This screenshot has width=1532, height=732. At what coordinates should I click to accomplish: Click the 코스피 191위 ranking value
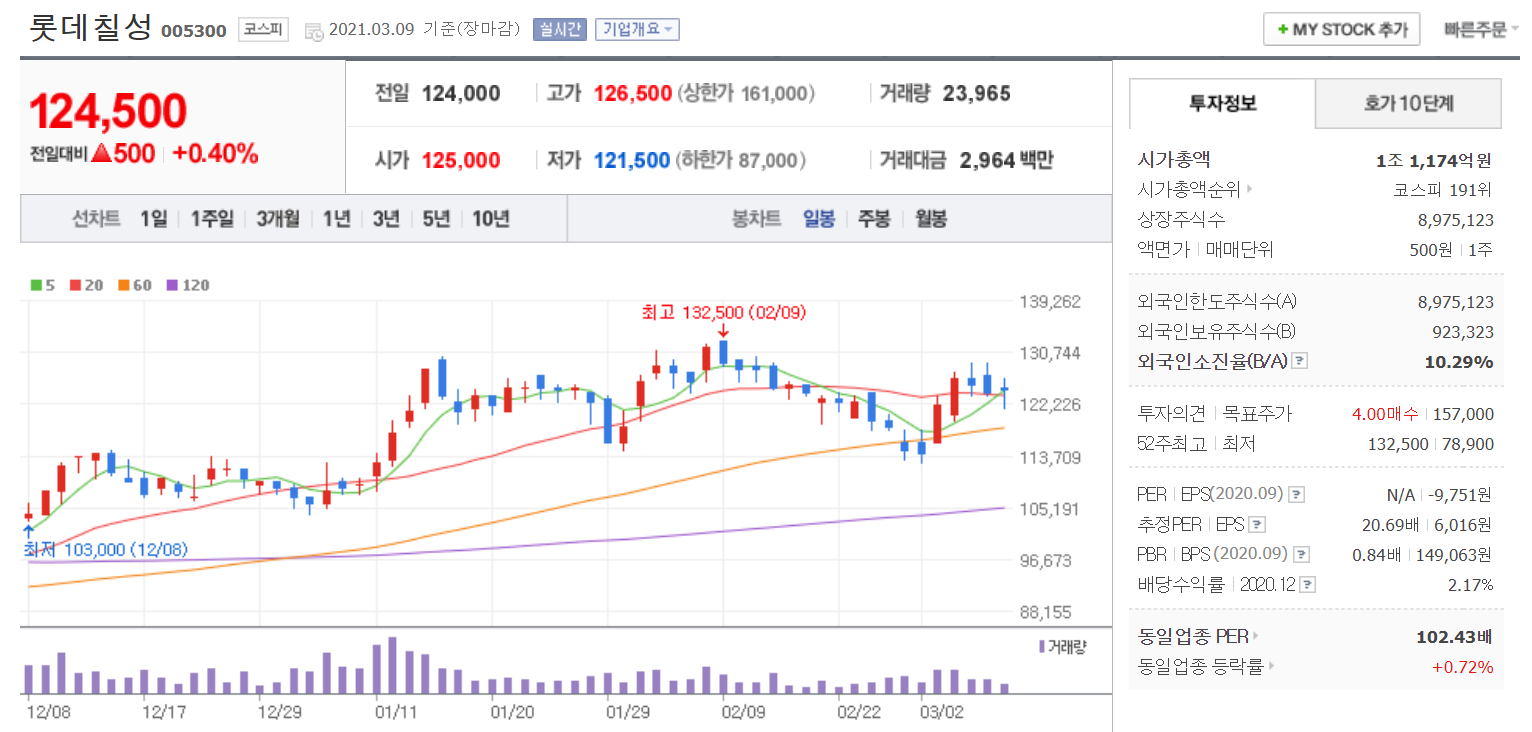pos(1443,189)
